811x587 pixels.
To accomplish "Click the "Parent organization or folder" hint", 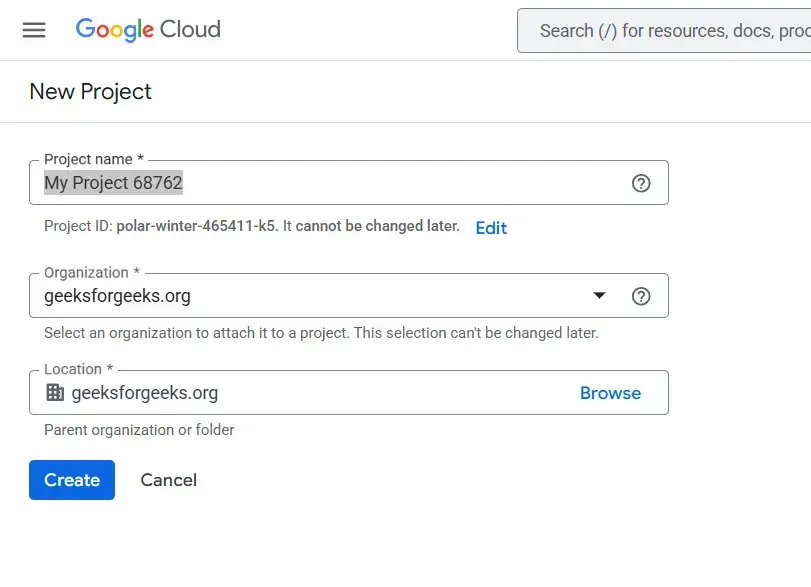I will coord(139,430).
